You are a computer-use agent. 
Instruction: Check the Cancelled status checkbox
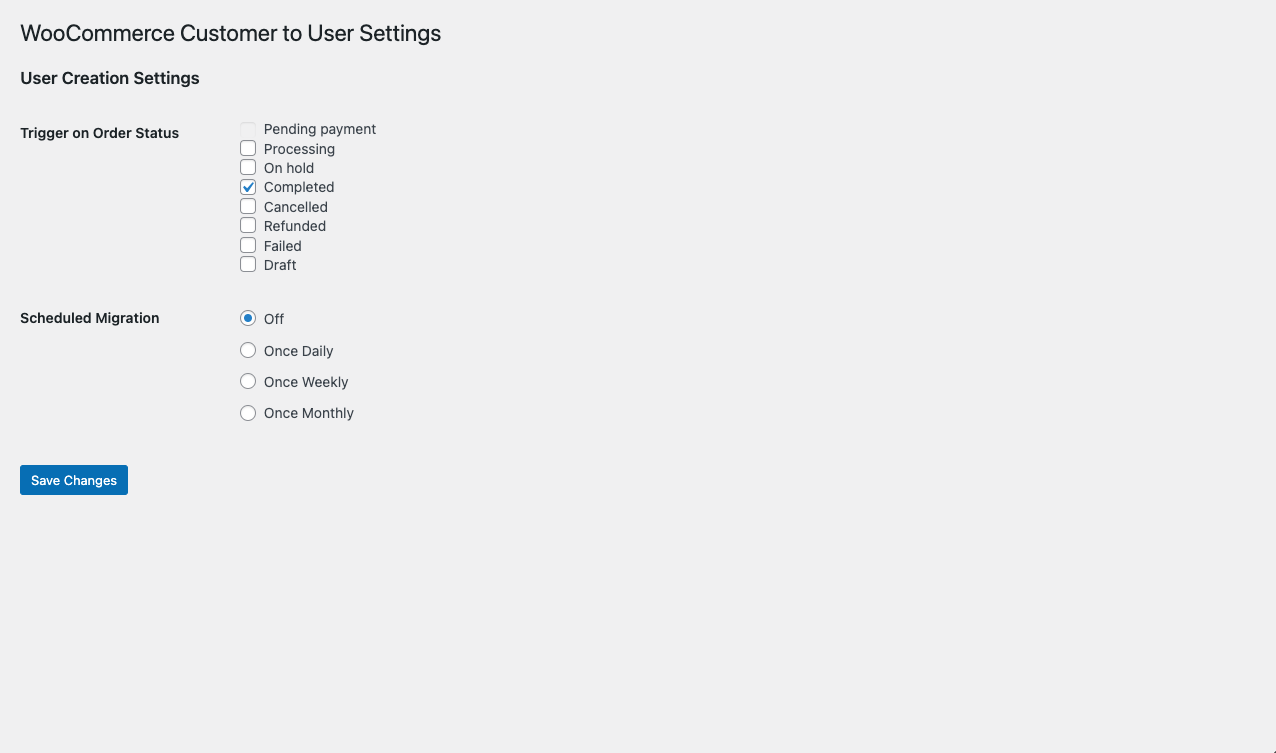[248, 206]
